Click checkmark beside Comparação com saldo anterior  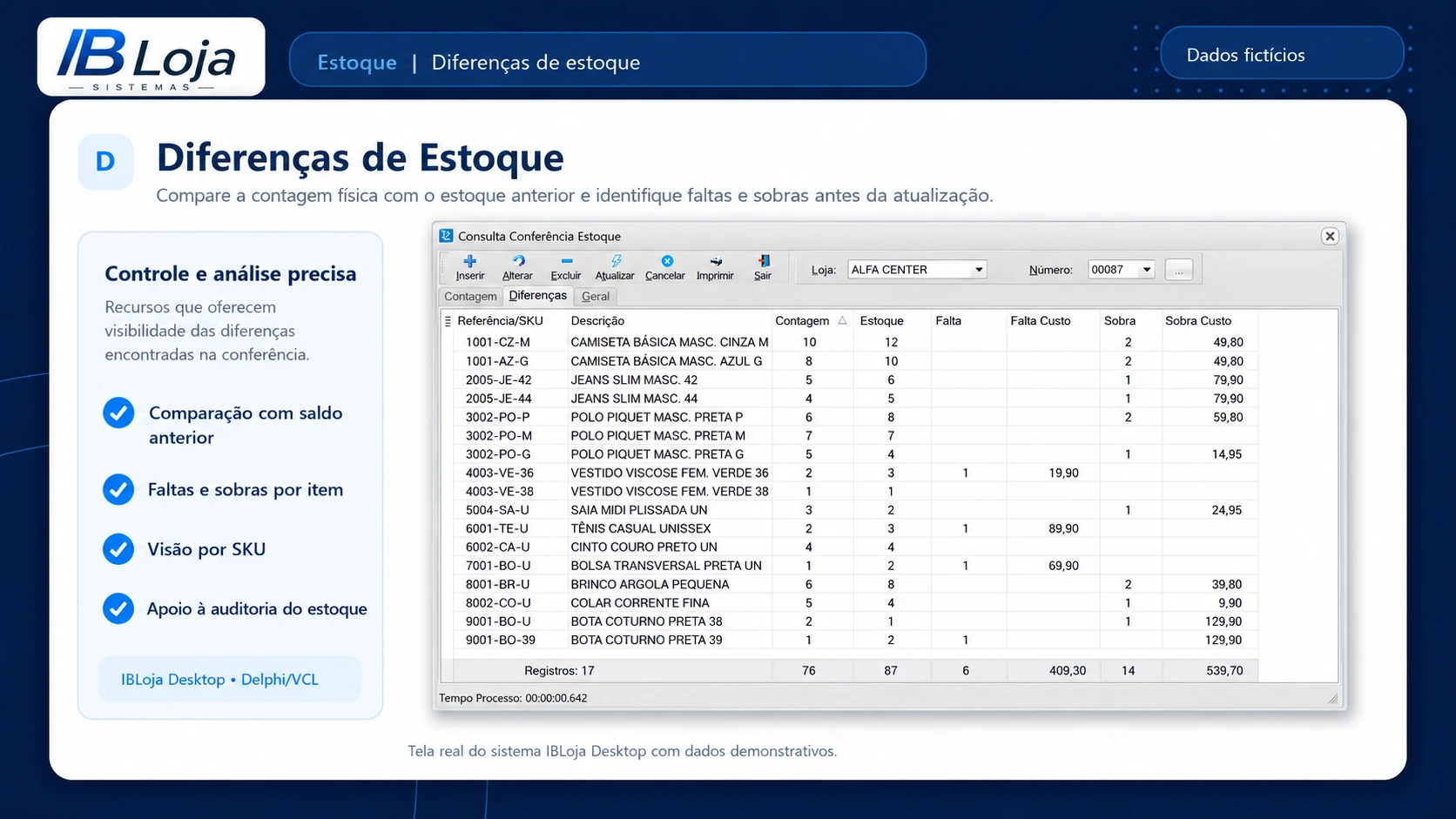(118, 413)
